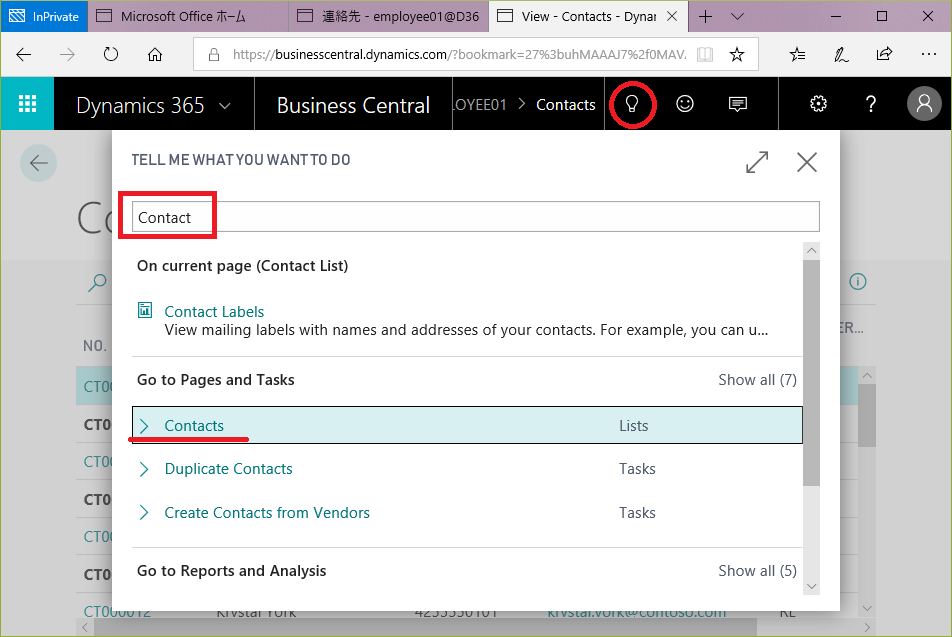The width and height of the screenshot is (952, 637).
Task: Show all 5 Reports and Analysis results
Action: click(x=757, y=571)
